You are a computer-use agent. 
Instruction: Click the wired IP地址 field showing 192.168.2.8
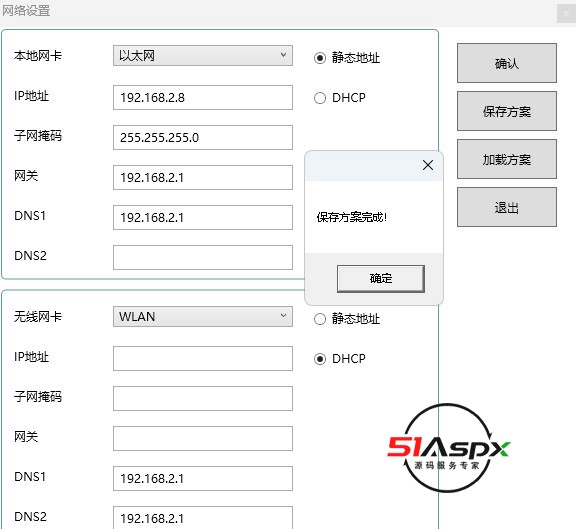pos(203,98)
